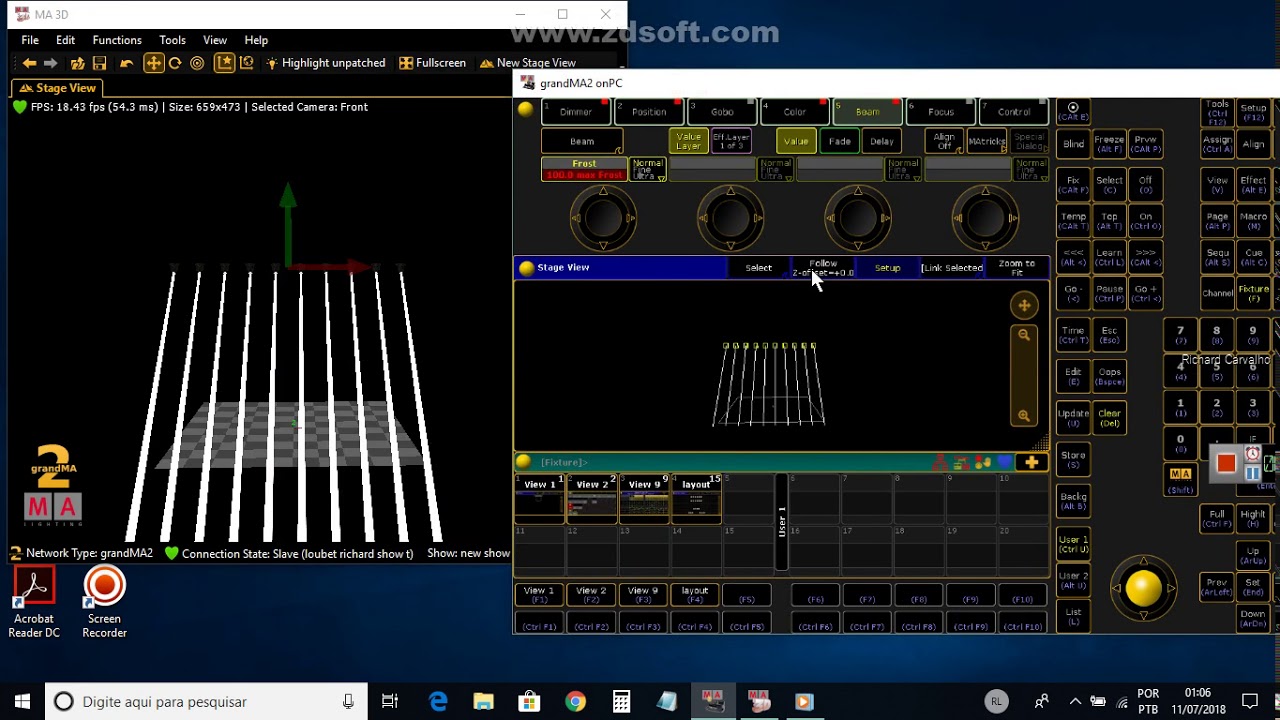Toggle Link Selected in Stage View

(x=952, y=268)
